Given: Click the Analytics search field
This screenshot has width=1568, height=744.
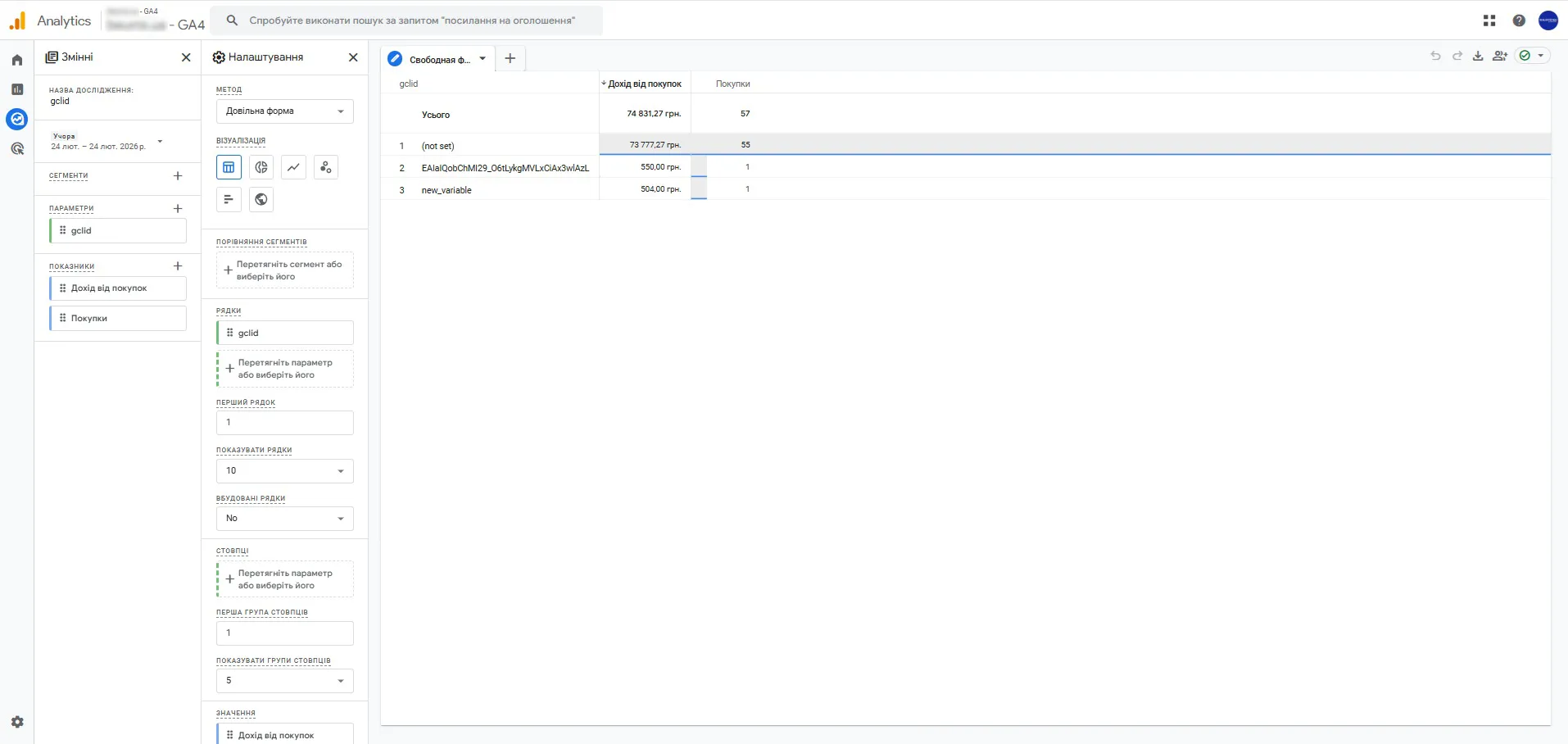Looking at the screenshot, I should [406, 20].
